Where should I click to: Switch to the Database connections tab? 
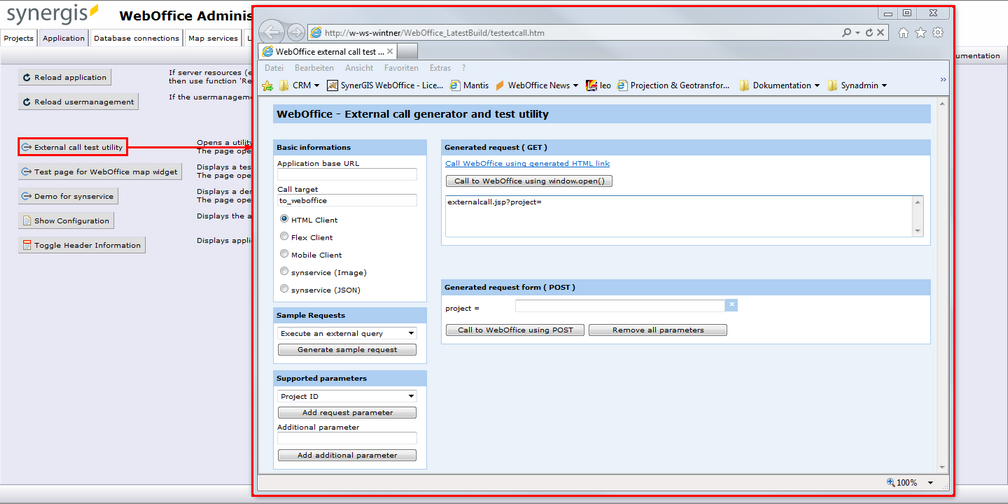136,39
